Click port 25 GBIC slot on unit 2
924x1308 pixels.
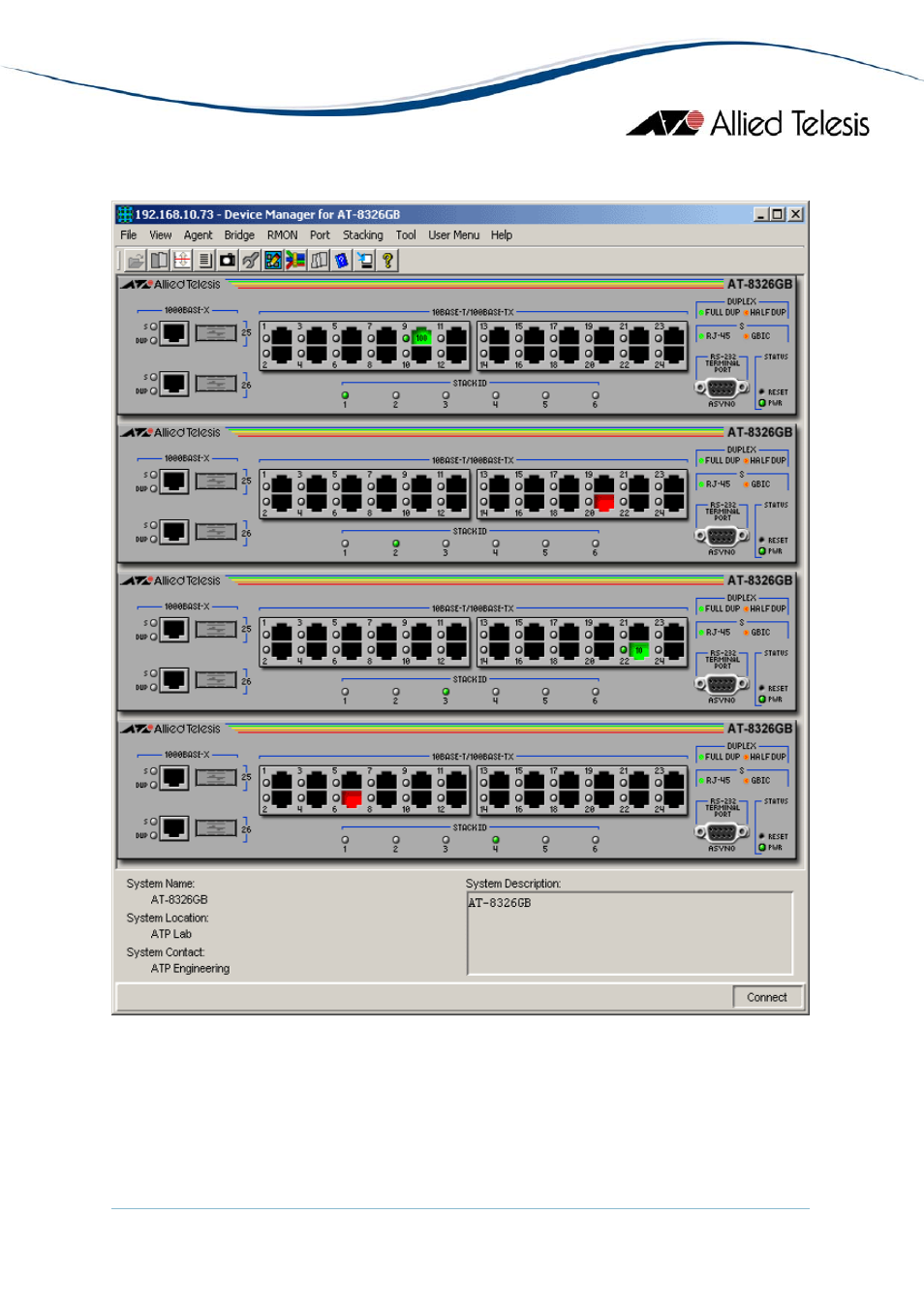tap(216, 482)
